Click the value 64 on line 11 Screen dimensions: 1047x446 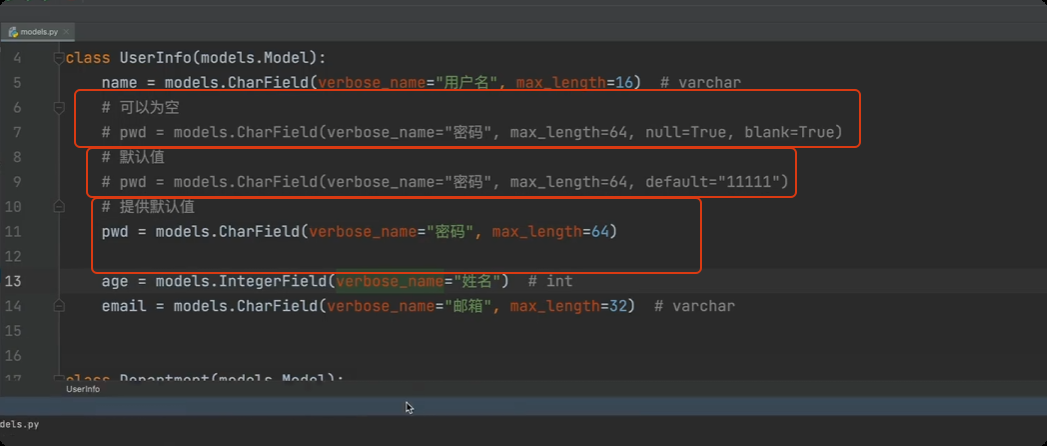point(600,232)
